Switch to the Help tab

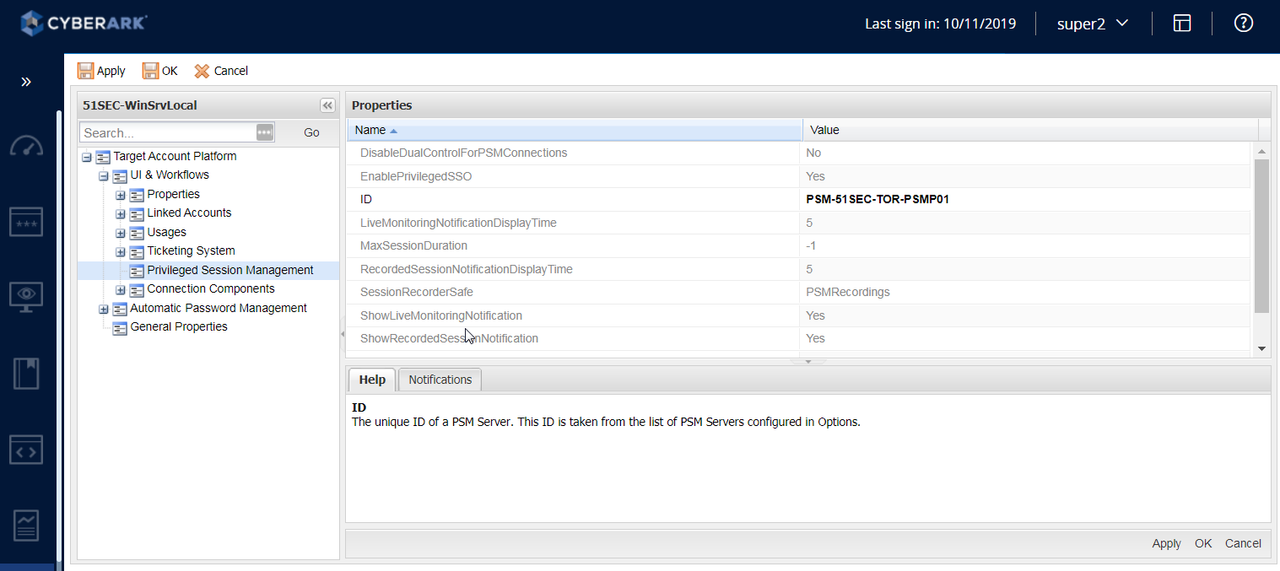click(x=372, y=379)
